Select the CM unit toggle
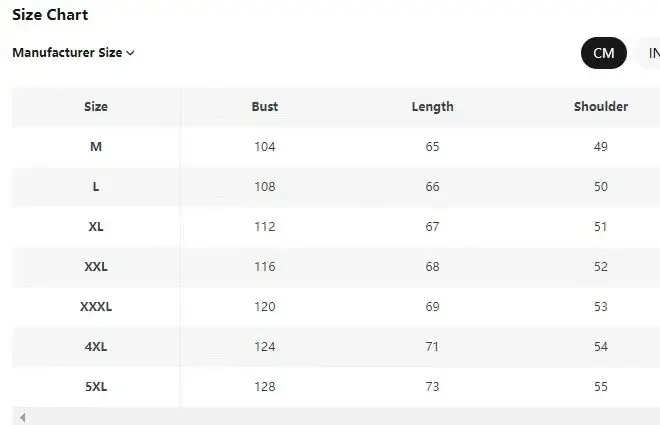 pyautogui.click(x=603, y=53)
